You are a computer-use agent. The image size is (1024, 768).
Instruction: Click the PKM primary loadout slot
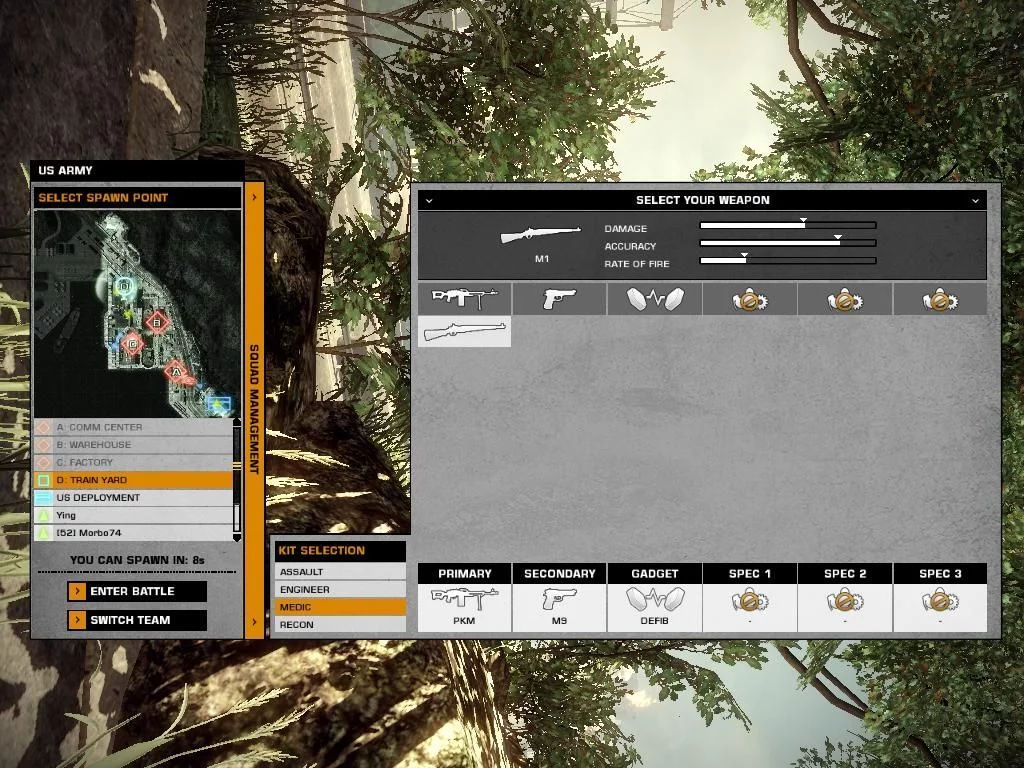464,608
